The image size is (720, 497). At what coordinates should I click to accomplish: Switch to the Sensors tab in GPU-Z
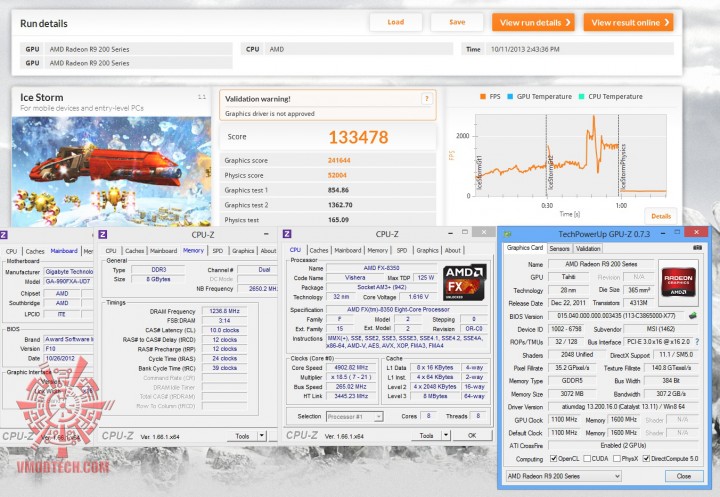(559, 248)
